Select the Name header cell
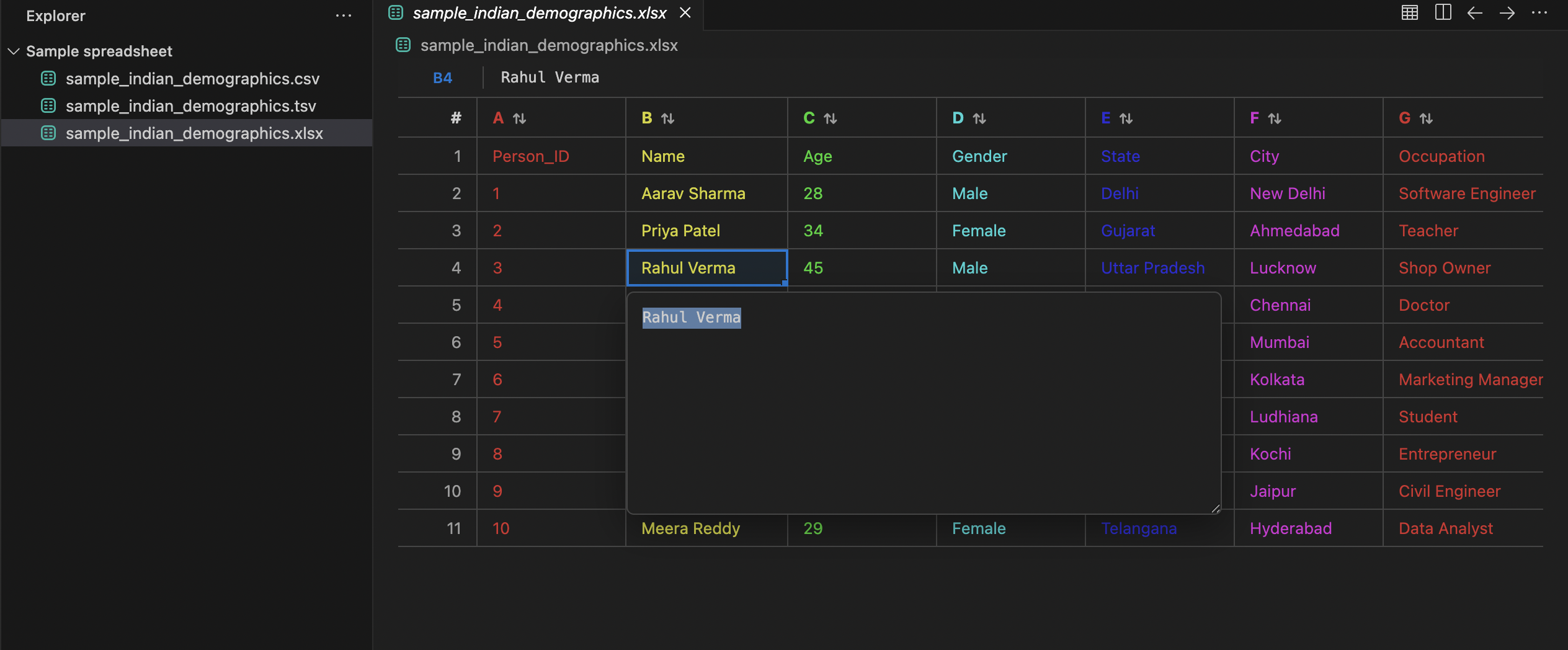 707,156
